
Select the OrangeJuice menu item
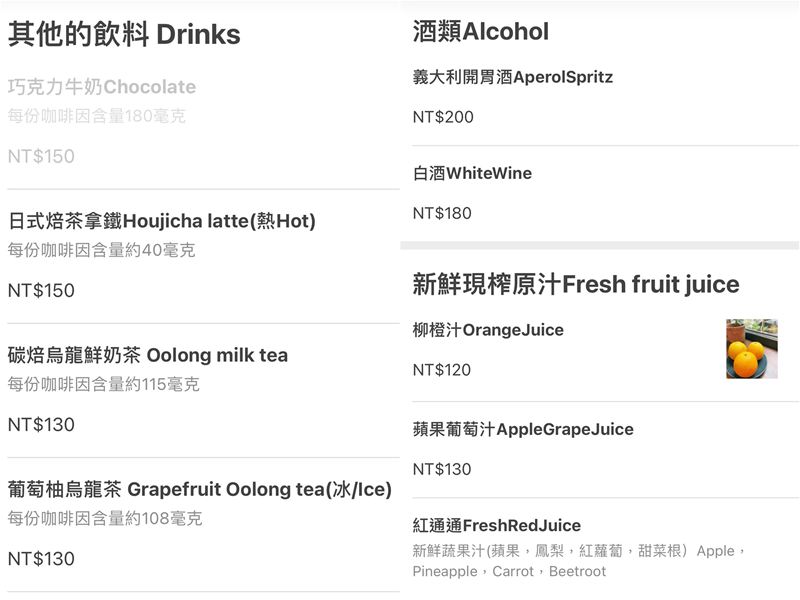click(x=488, y=330)
